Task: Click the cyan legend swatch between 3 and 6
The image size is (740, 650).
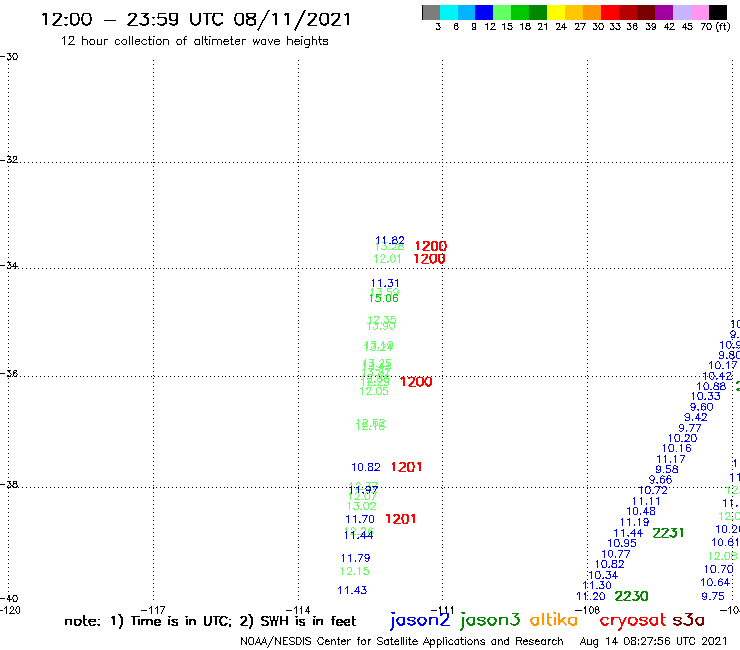Action: [x=449, y=12]
